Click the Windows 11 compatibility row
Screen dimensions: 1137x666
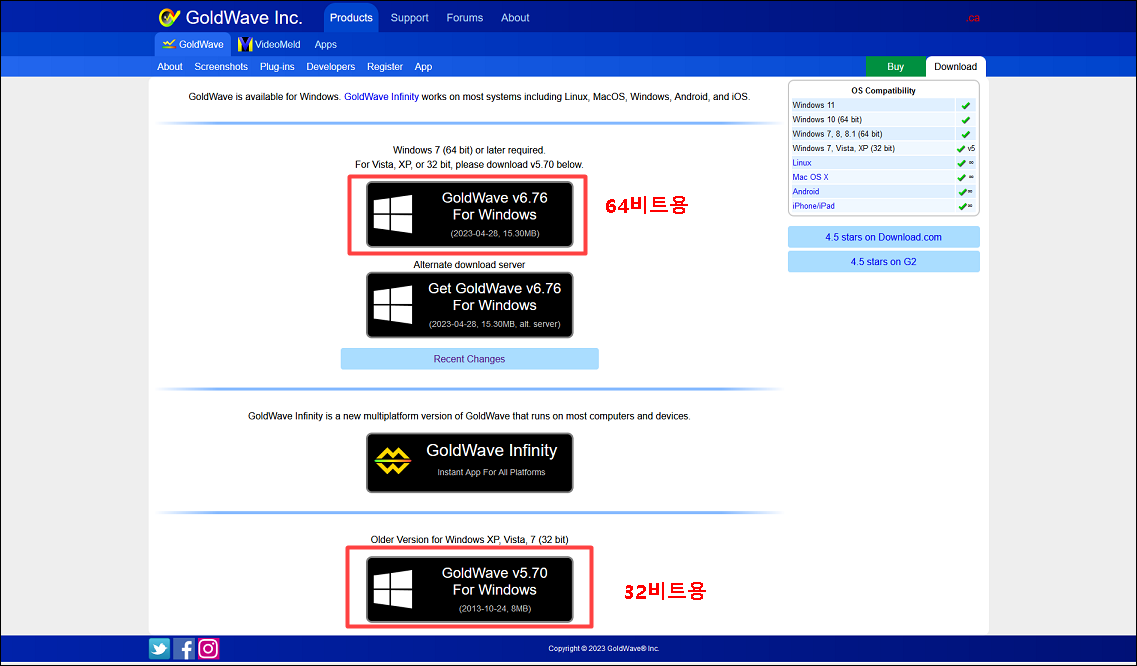(x=883, y=105)
